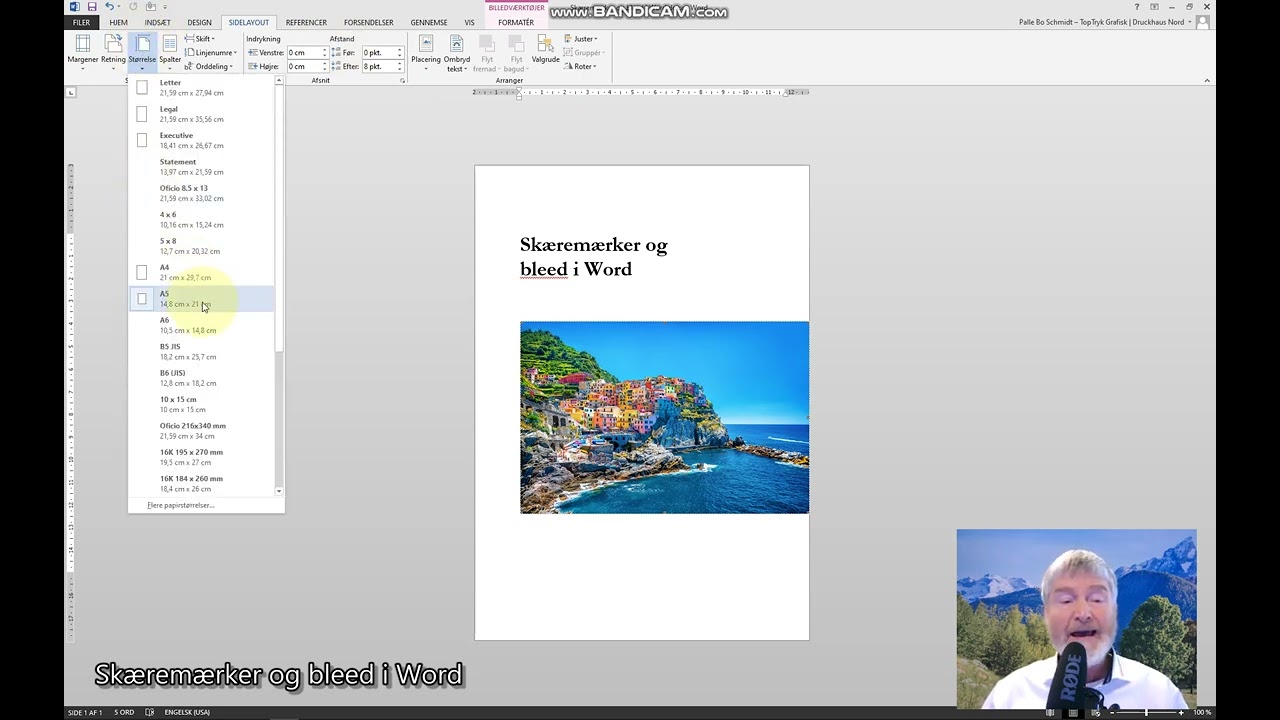Switch to the HJEM tab

pyautogui.click(x=118, y=22)
